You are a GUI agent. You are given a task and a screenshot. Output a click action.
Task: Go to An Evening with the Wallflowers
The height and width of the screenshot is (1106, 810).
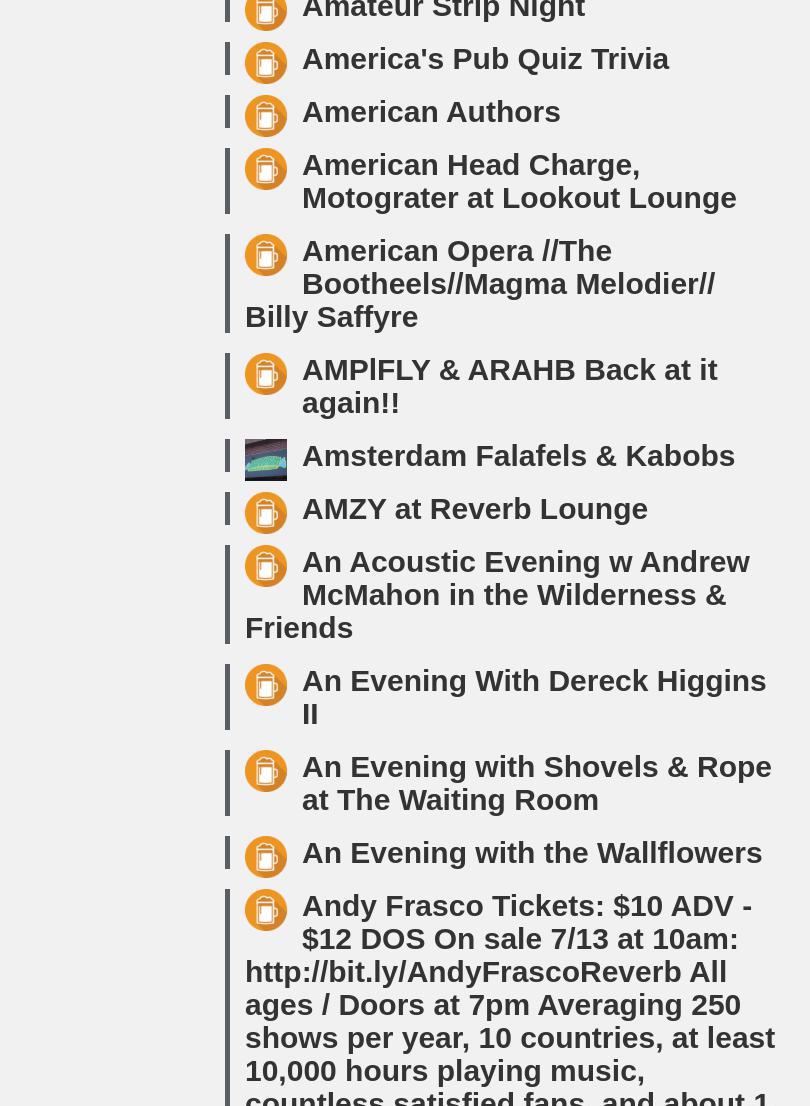pos(531,853)
